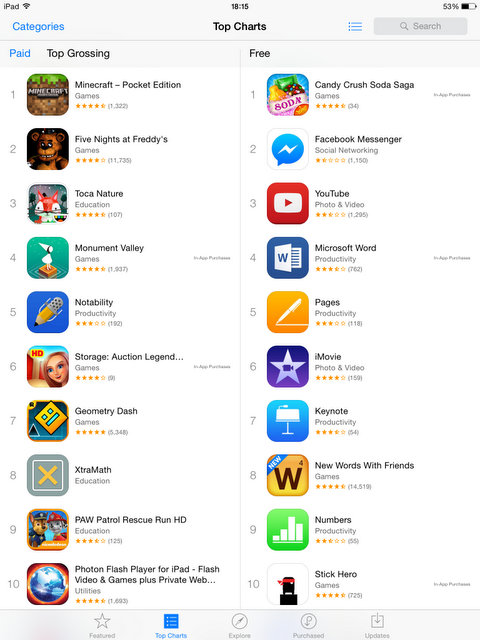This screenshot has width=480, height=640.
Task: Open the Monument Valley app icon
Action: 48,258
